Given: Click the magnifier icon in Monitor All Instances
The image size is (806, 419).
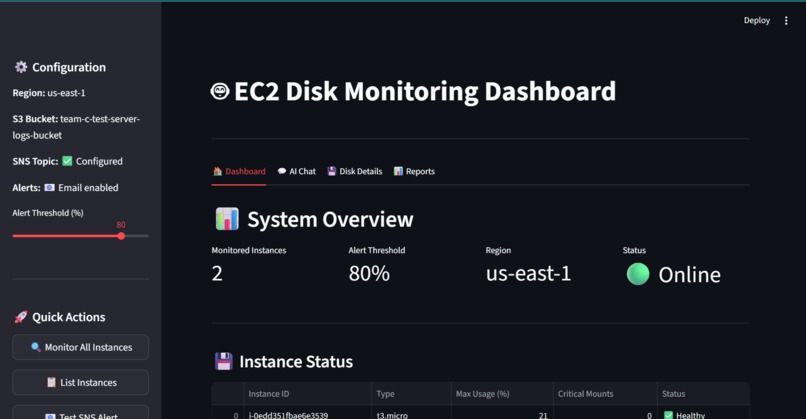Looking at the screenshot, I should [x=35, y=347].
